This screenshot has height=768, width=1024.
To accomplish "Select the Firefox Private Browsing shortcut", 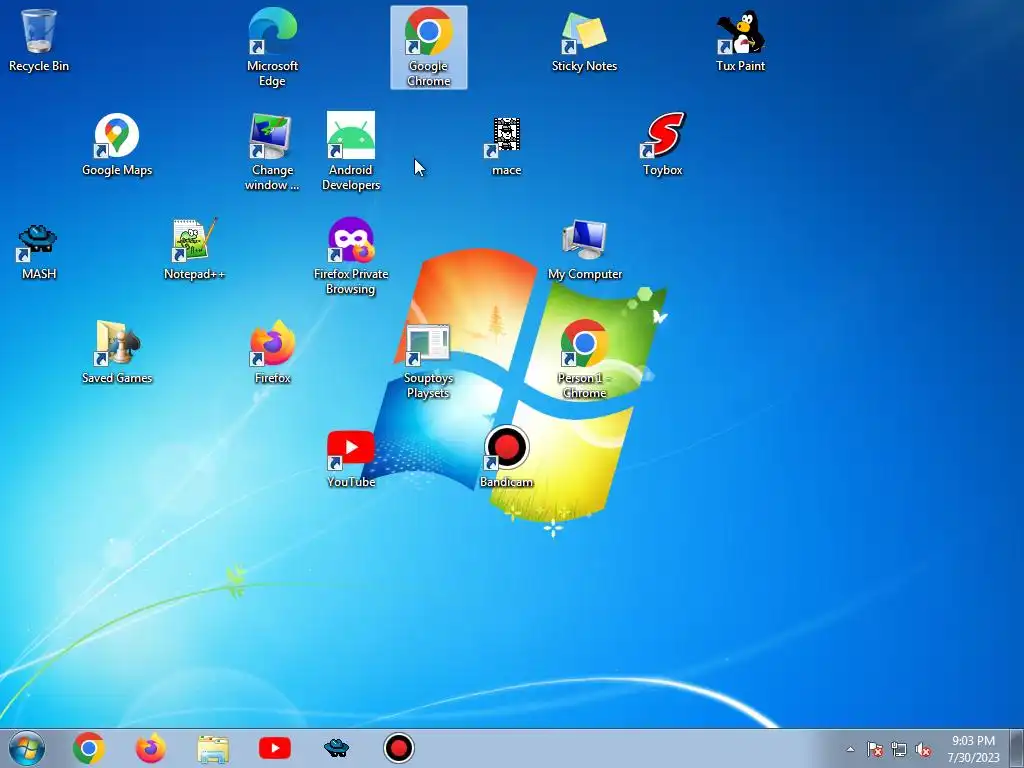I will pos(351,256).
